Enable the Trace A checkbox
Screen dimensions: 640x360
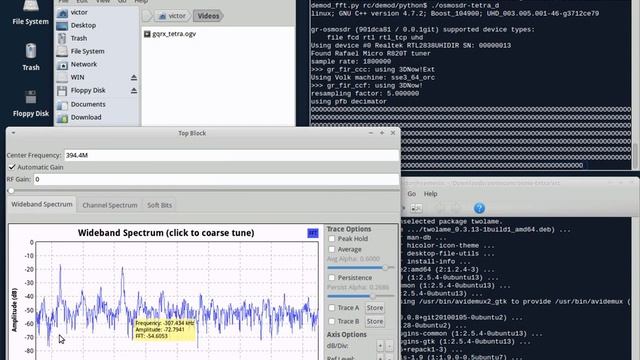click(331, 308)
